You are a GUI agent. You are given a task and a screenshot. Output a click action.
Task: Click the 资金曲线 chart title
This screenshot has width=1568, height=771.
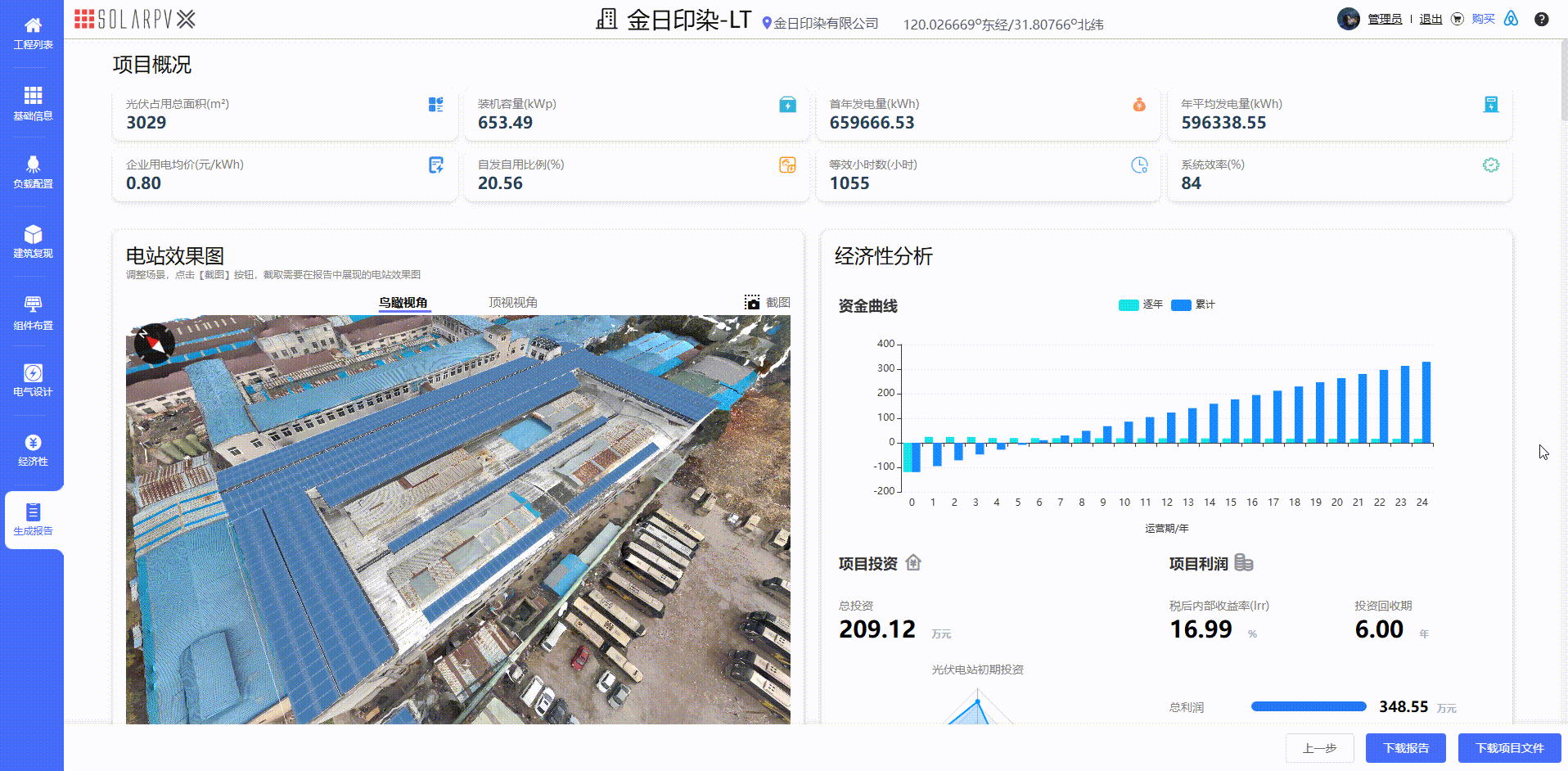point(867,306)
